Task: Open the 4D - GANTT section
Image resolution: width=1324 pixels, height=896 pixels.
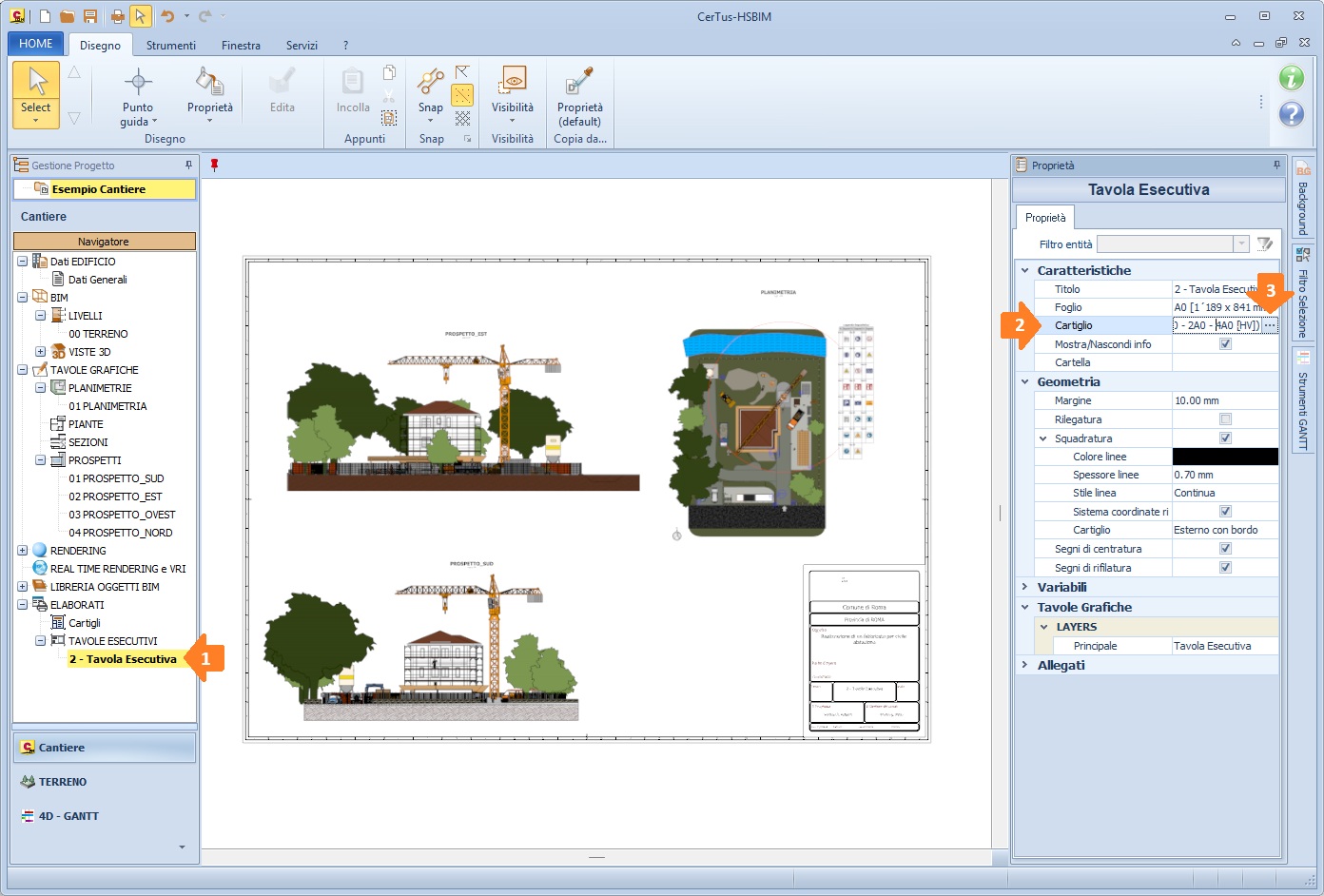Action: pos(68,816)
